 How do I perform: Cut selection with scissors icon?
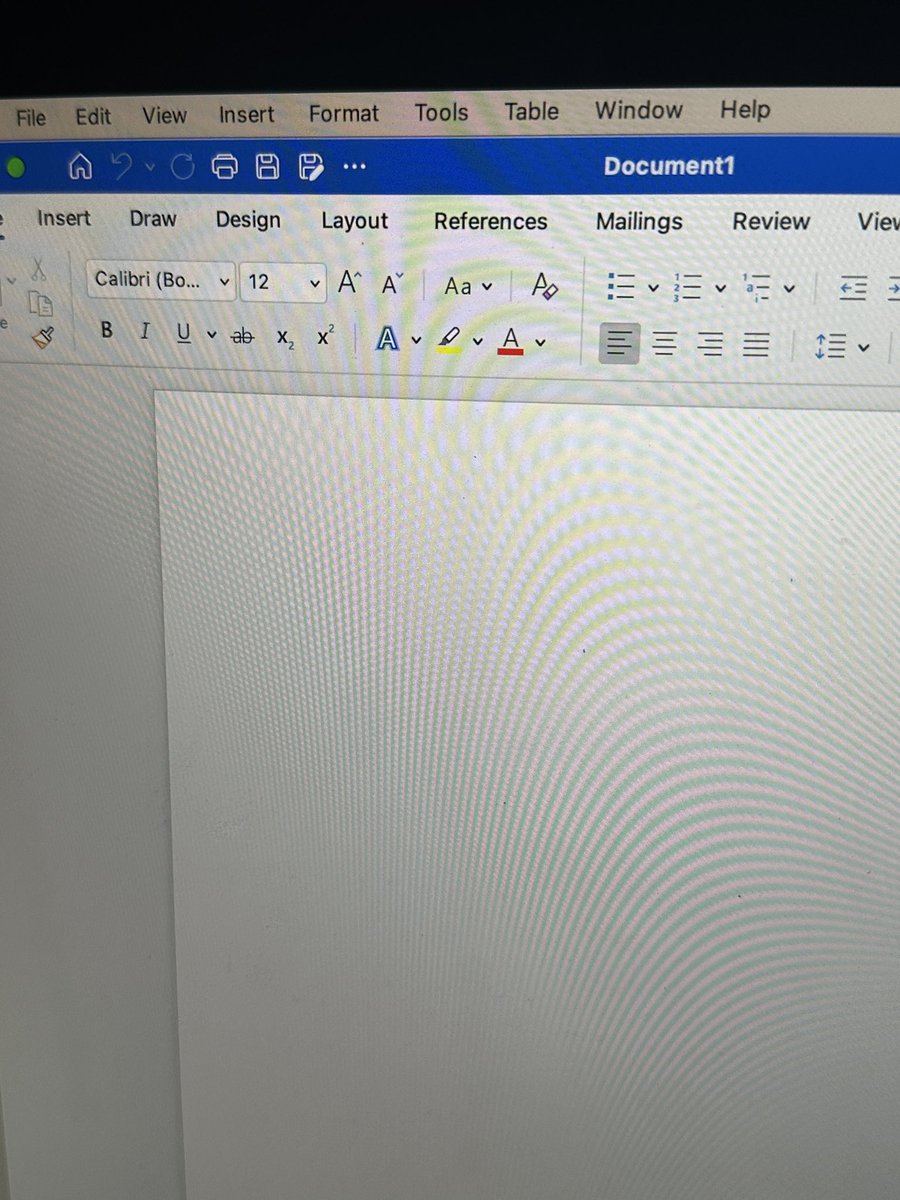click(38, 268)
